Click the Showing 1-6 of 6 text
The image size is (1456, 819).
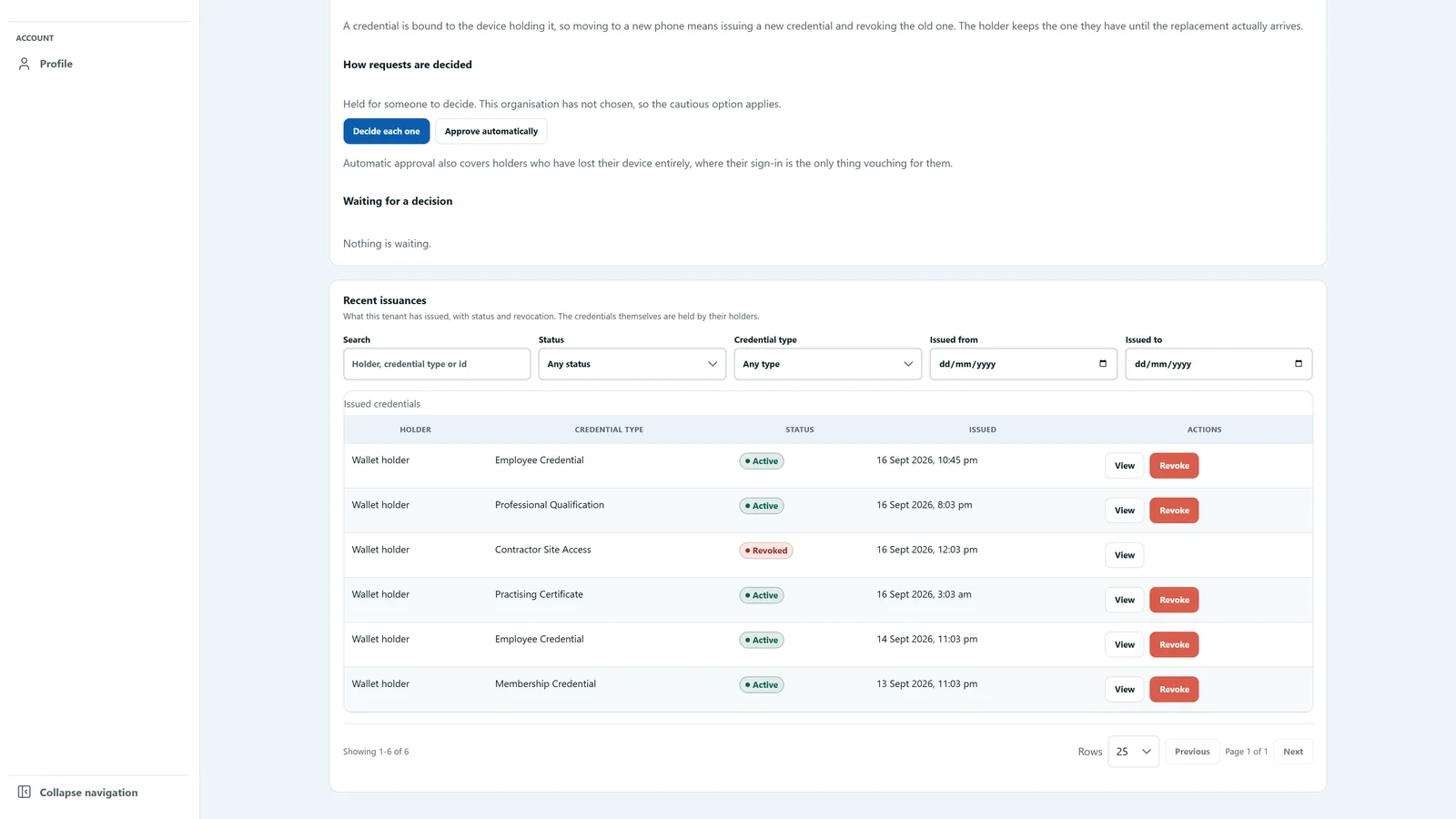click(x=376, y=752)
